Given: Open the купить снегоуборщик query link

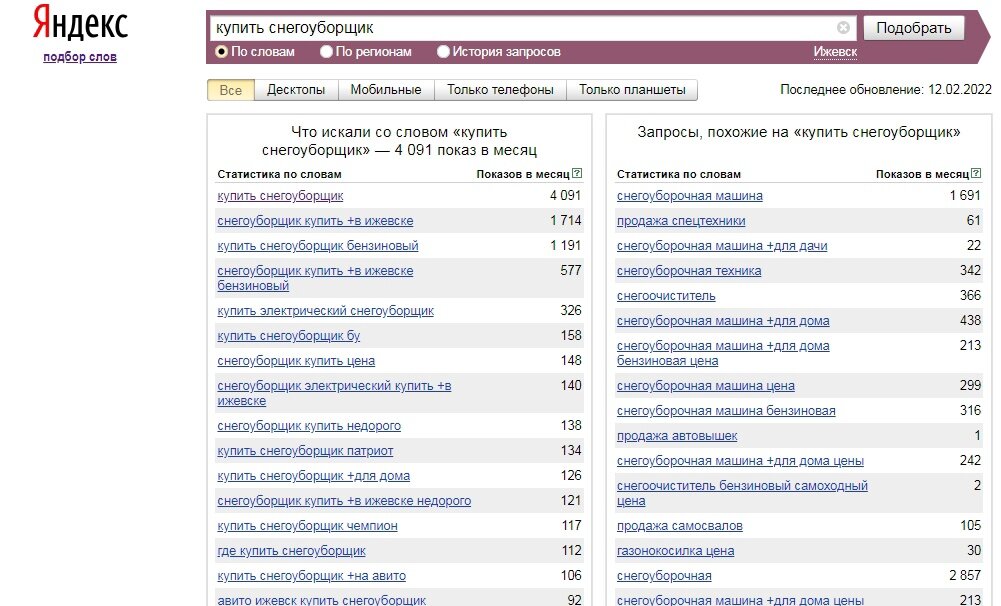Looking at the screenshot, I should [280, 195].
